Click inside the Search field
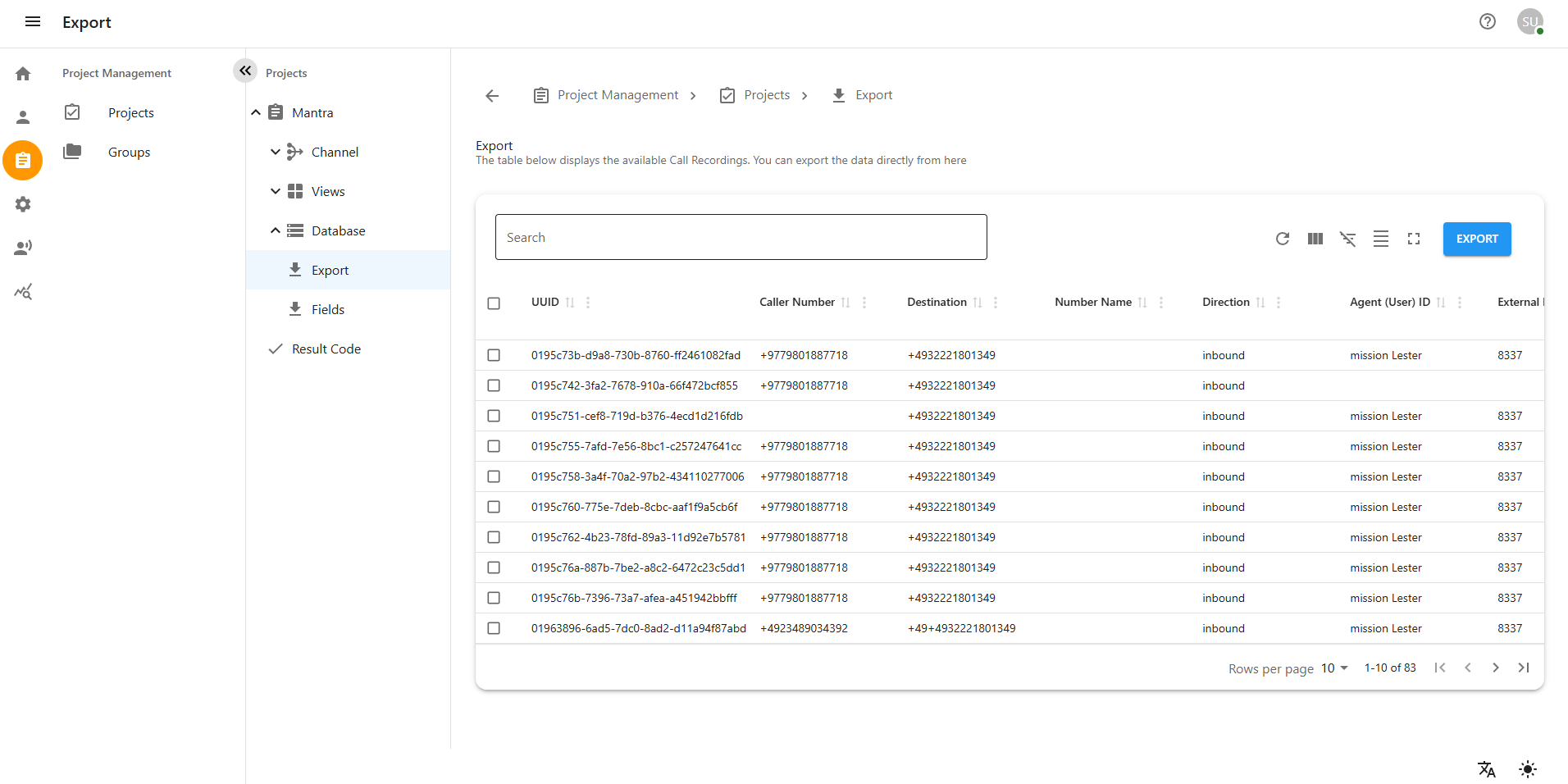The image size is (1568, 784). tap(740, 237)
